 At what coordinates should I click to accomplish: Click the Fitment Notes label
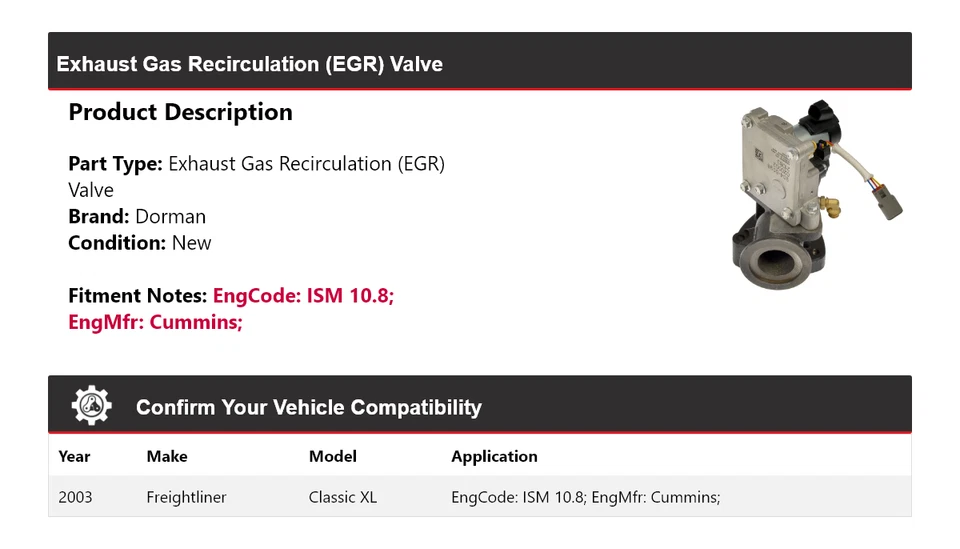tap(138, 296)
